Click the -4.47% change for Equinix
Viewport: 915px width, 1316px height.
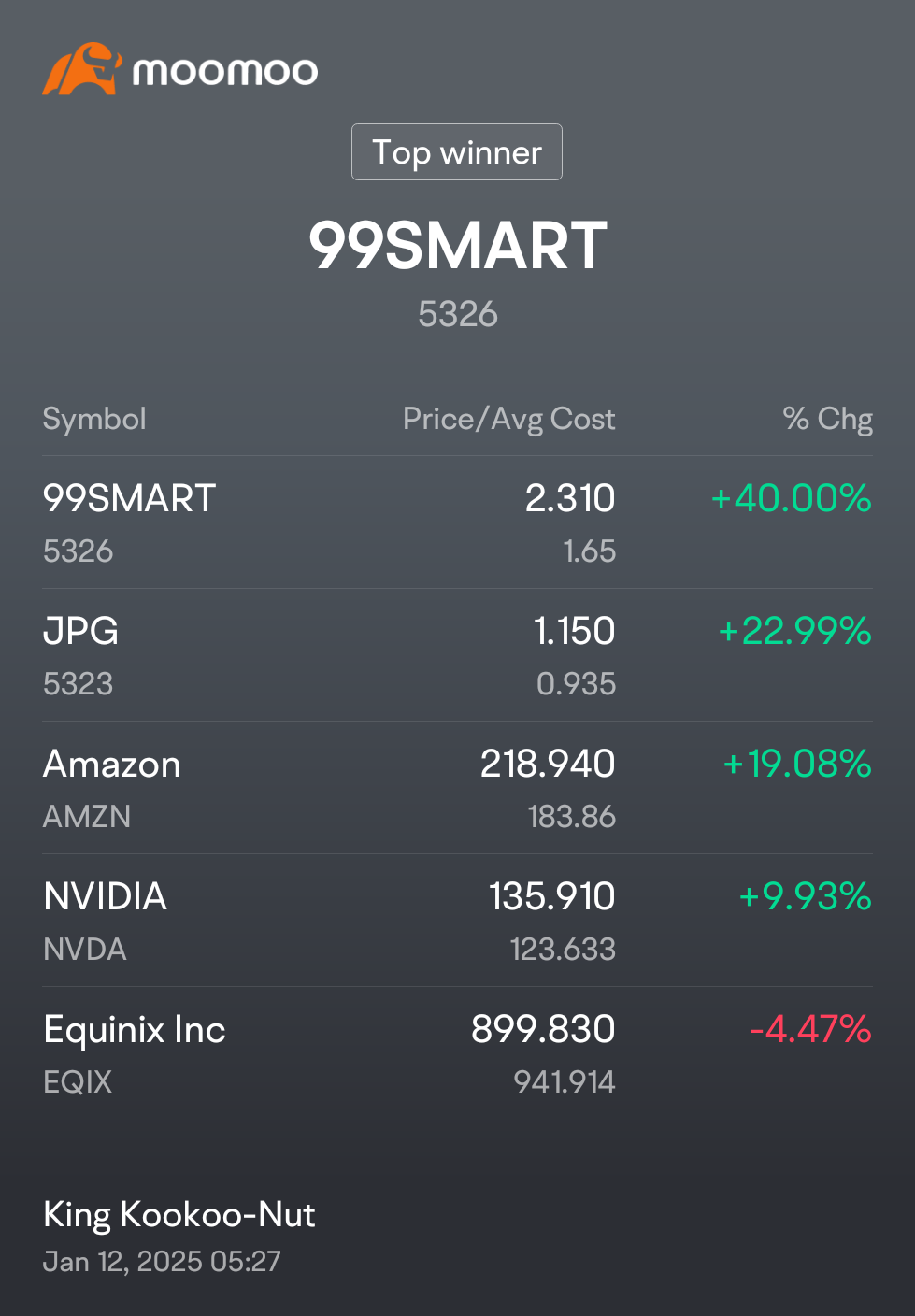810,1029
